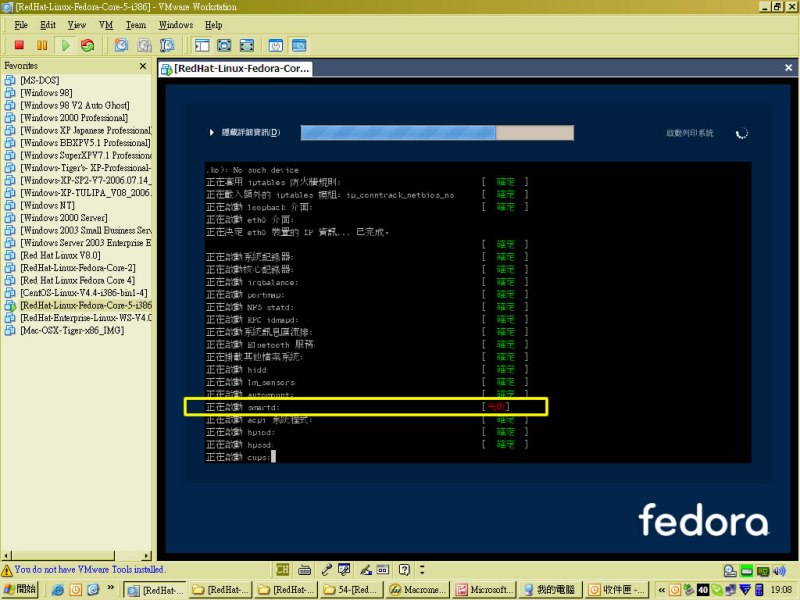
Task: Select [Windows NT] in Favorites
Action: click(x=47, y=205)
